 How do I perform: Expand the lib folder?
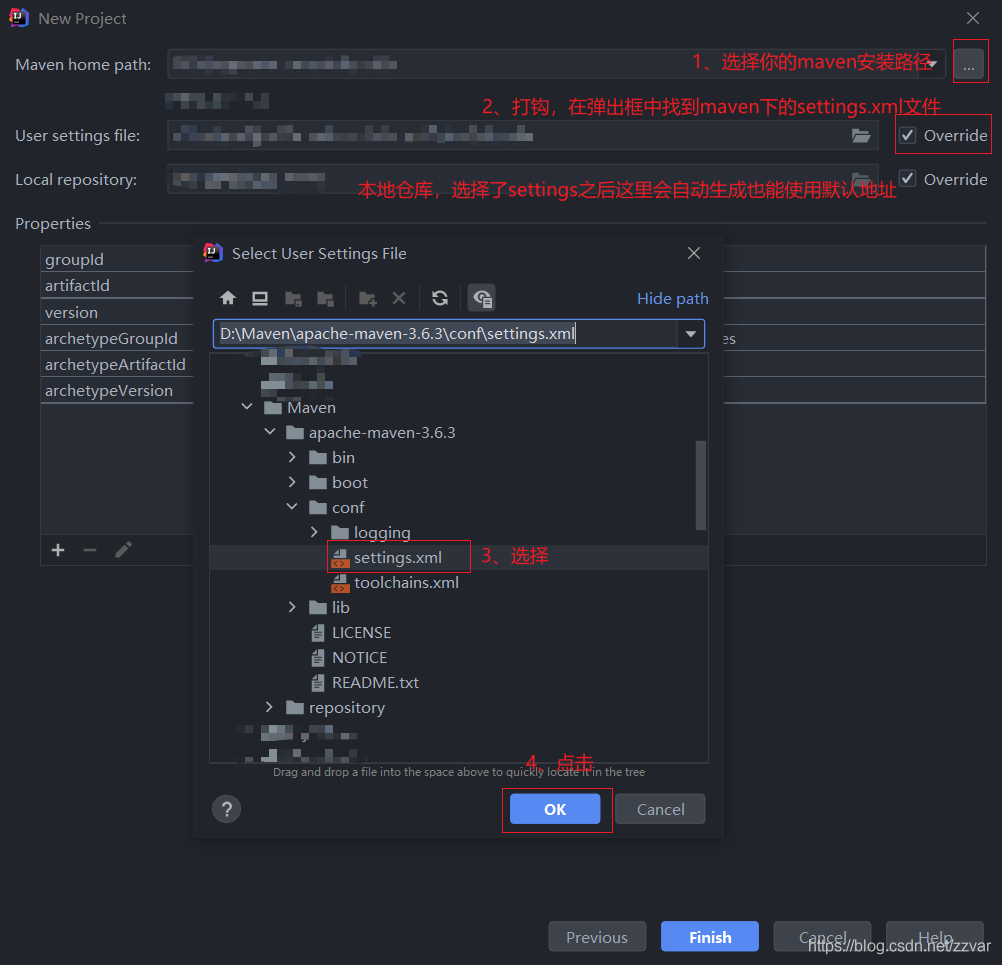[x=292, y=607]
